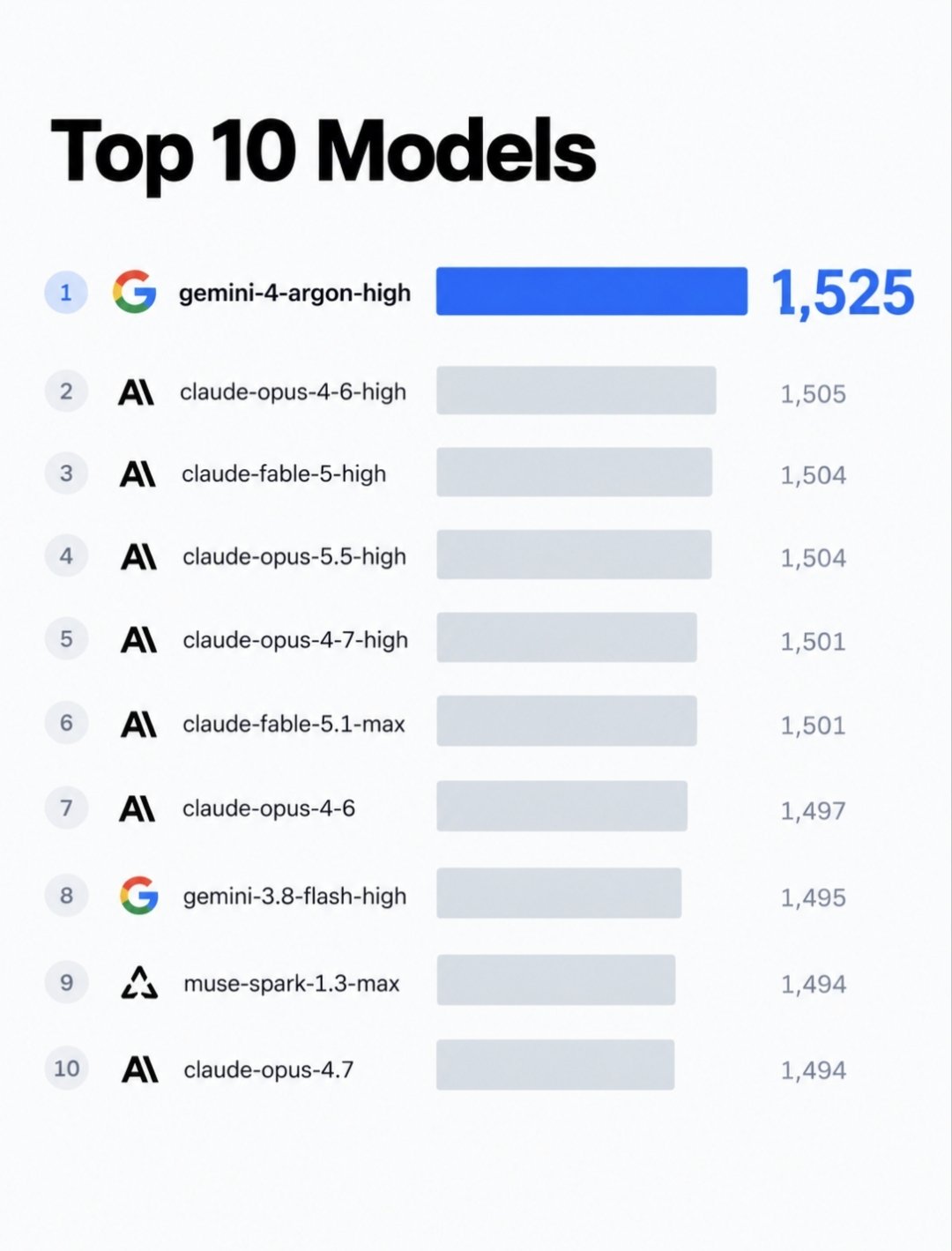Click the Google logo beside gemini-3.8-flash-high

[139, 896]
